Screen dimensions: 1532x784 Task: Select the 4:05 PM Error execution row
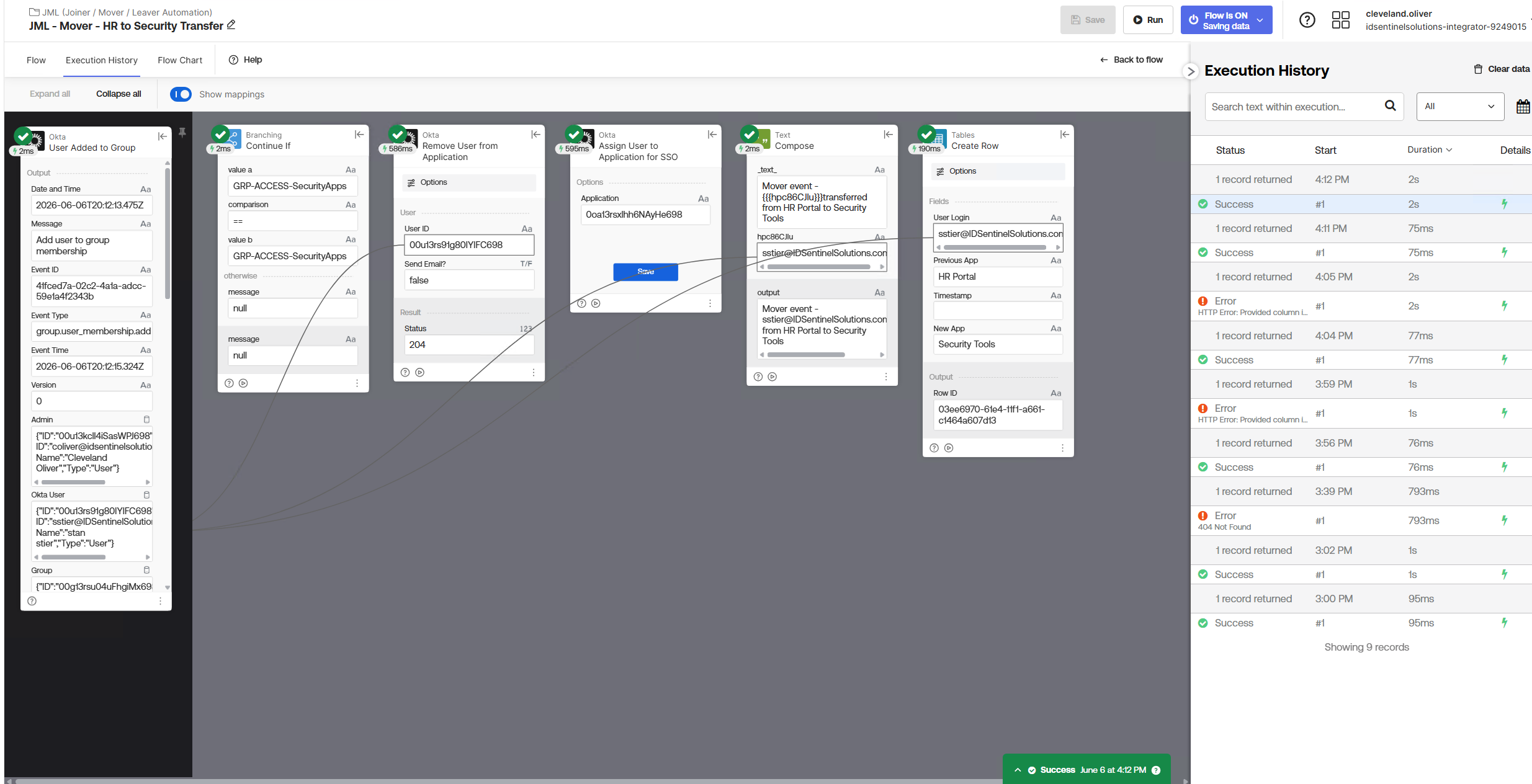[1361, 306]
